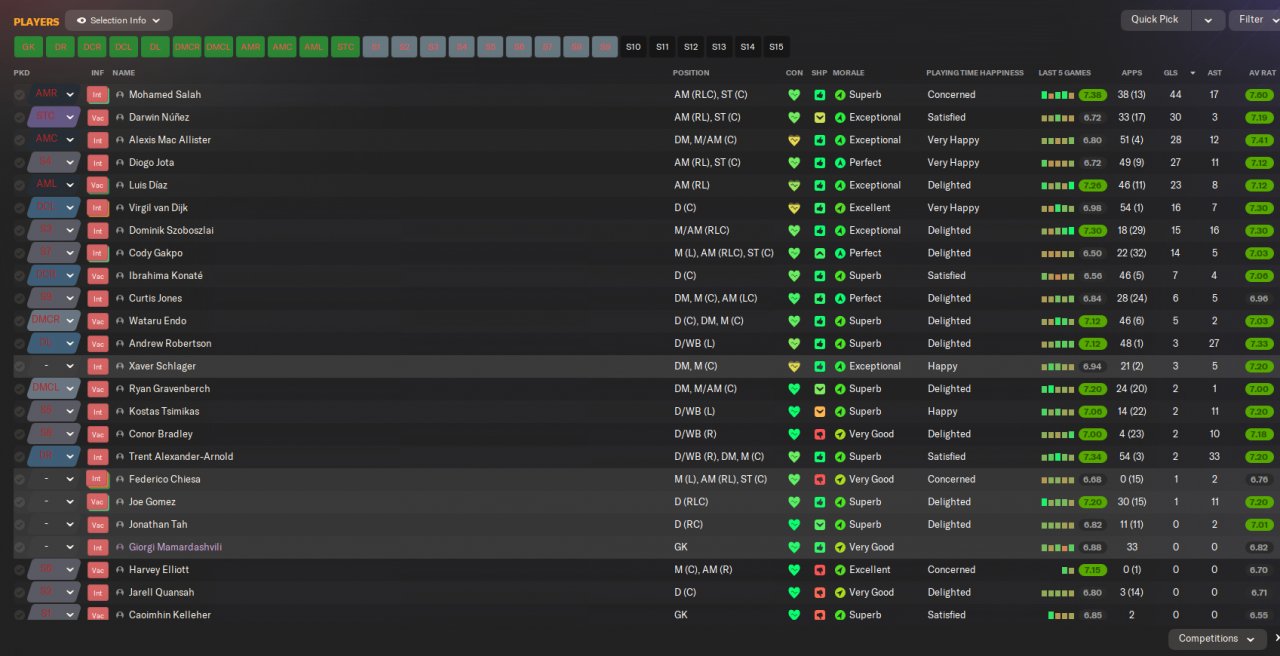Click Harvey Elliott's red sharpness icon
This screenshot has width=1280, height=656.
pyautogui.click(x=819, y=570)
